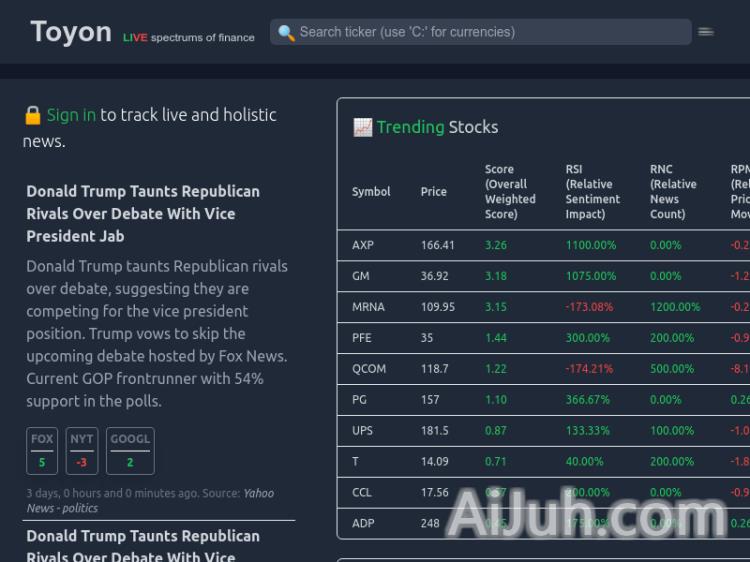Screen dimensions: 750x562
Task: Click the Trending Stocks chart icon
Action: click(x=362, y=127)
